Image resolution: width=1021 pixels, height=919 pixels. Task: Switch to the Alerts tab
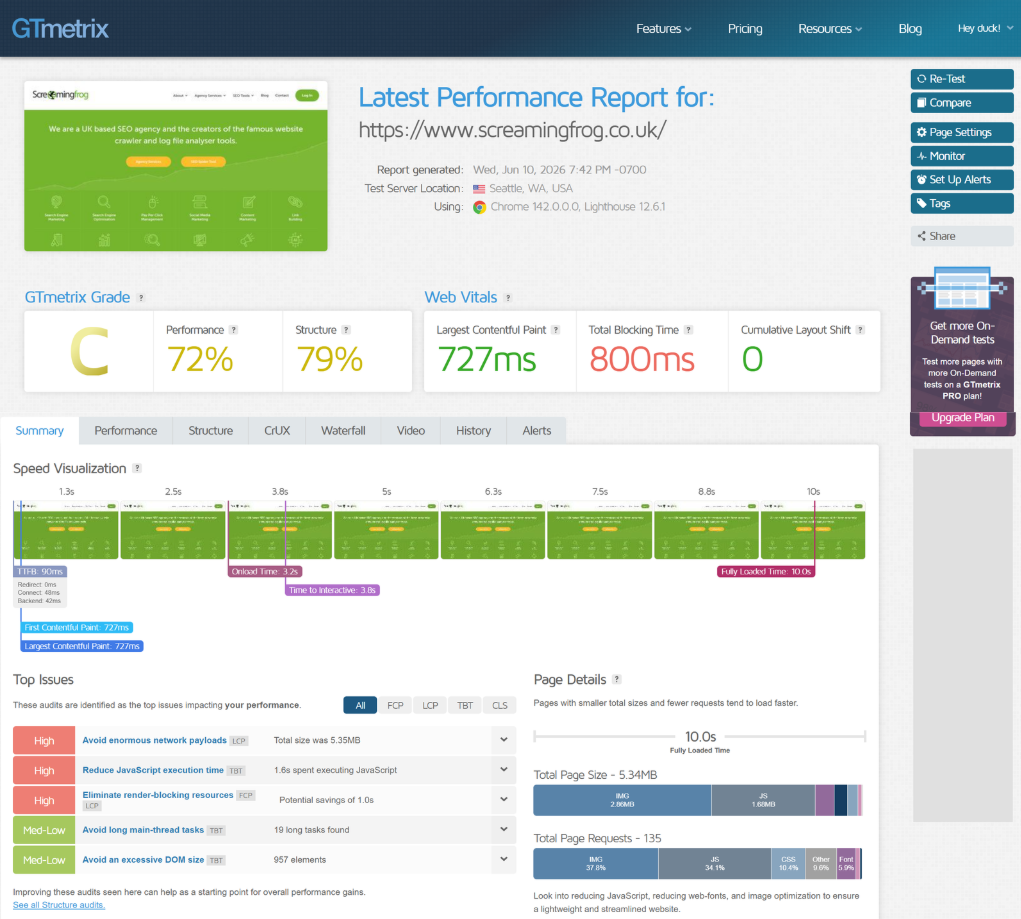(x=537, y=431)
